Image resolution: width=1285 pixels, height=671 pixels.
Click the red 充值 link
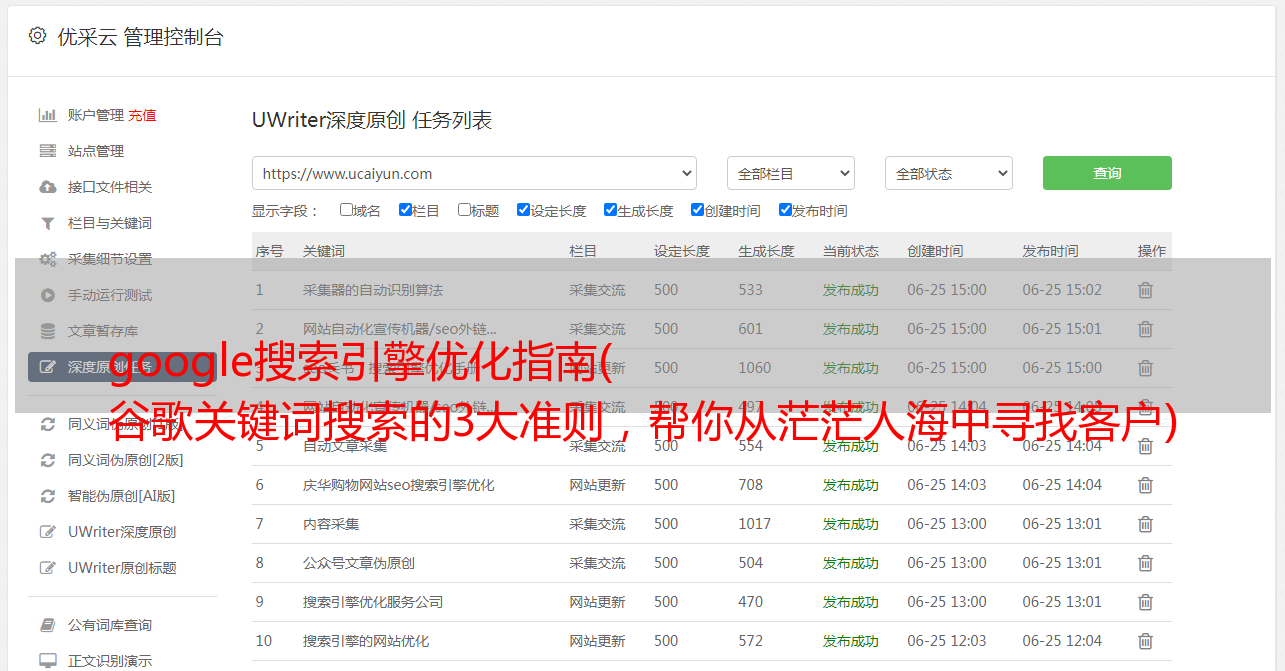[x=142, y=115]
